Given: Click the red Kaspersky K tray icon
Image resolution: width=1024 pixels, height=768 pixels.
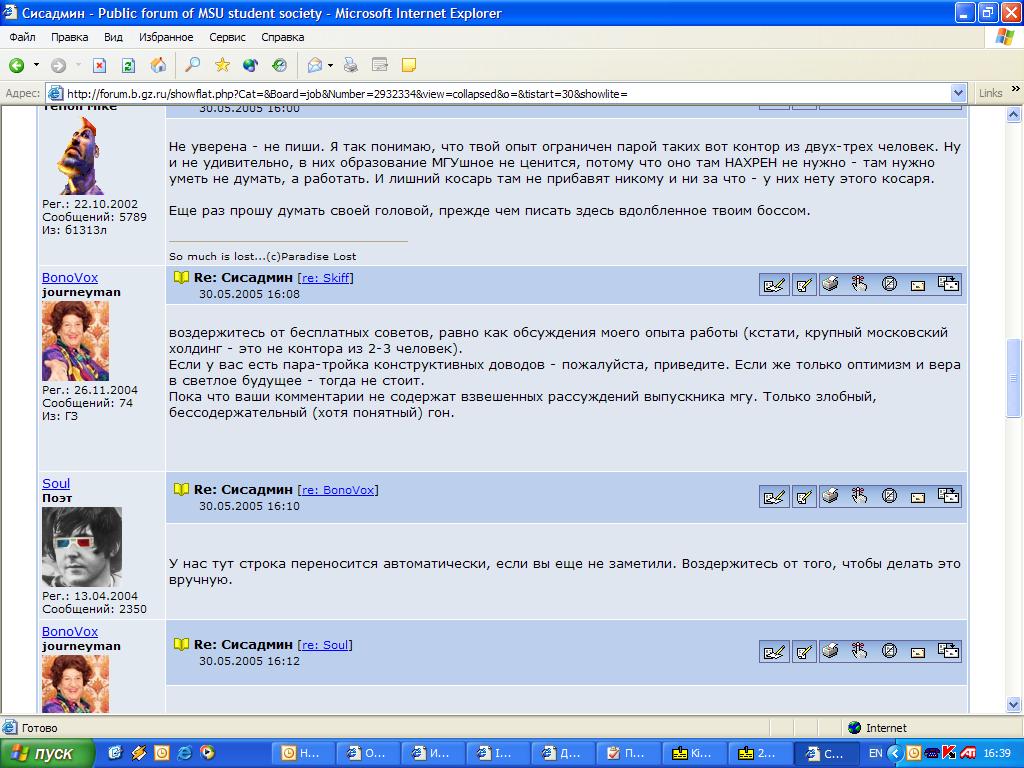Looking at the screenshot, I should 949,753.
